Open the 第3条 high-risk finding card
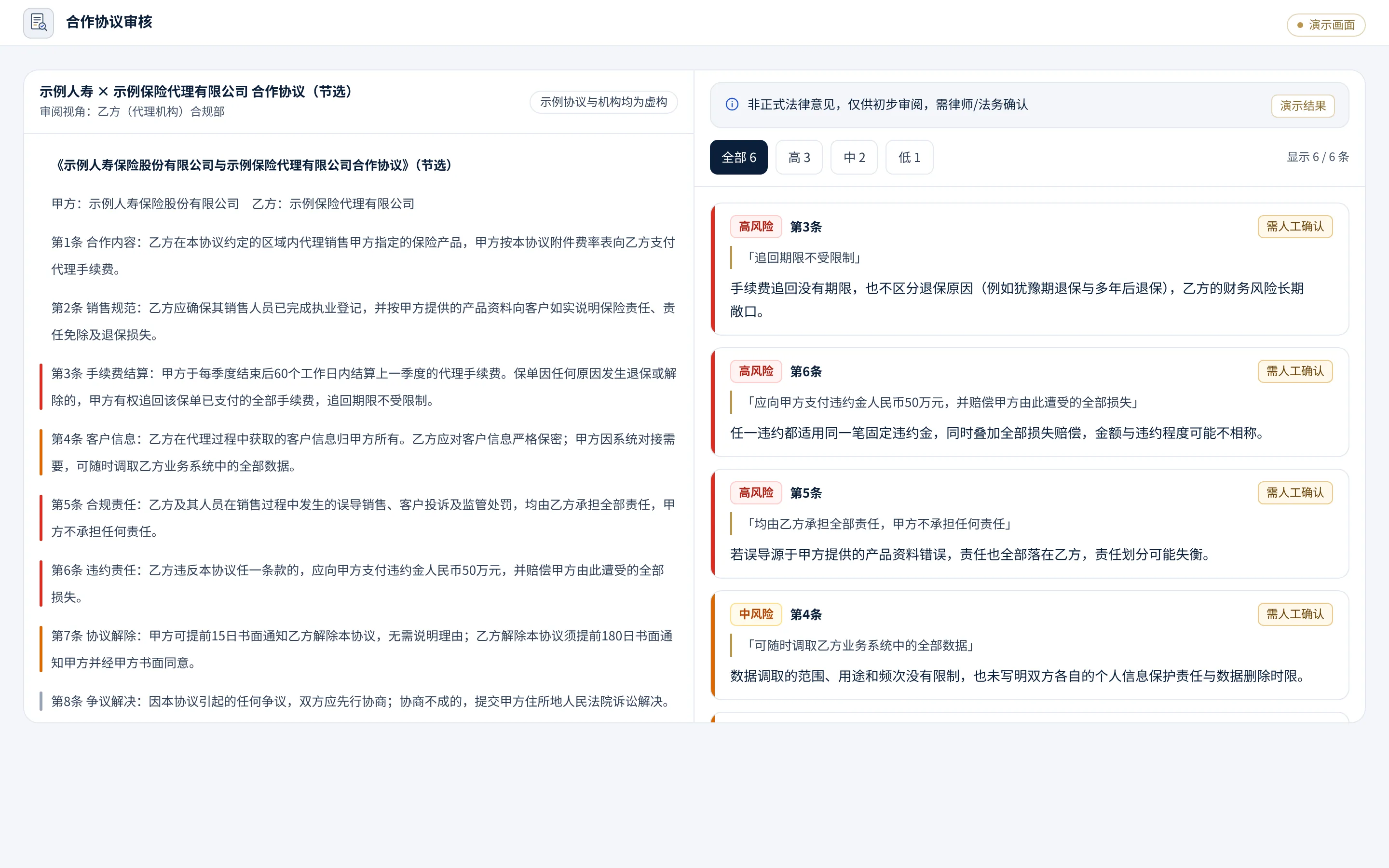Screen dimensions: 1389x868 (1030, 269)
